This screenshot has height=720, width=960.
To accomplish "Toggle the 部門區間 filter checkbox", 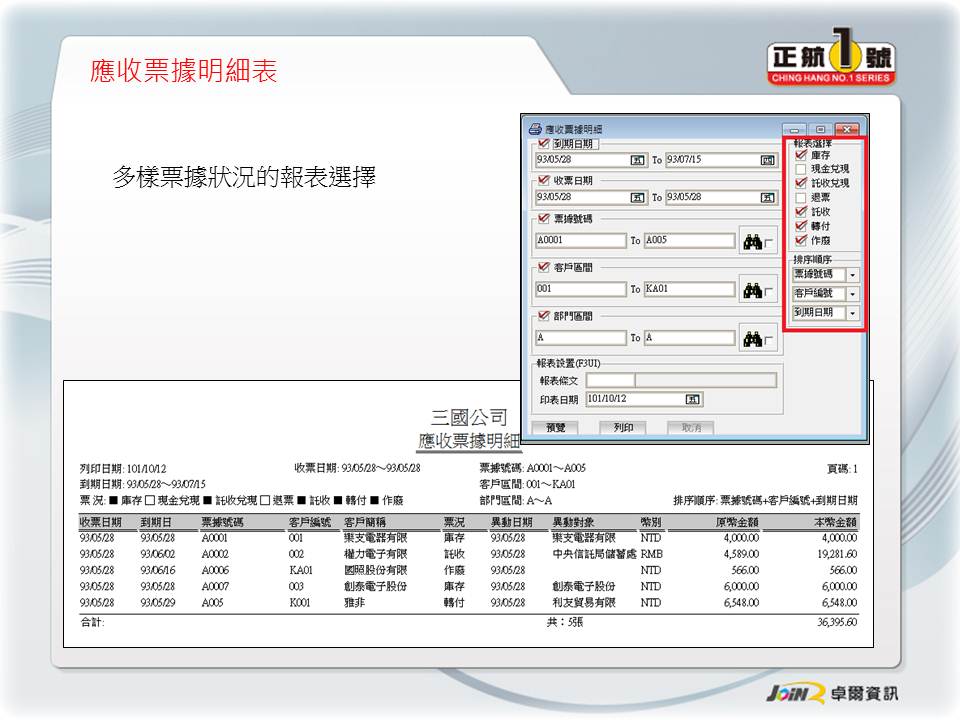I will 544,316.
